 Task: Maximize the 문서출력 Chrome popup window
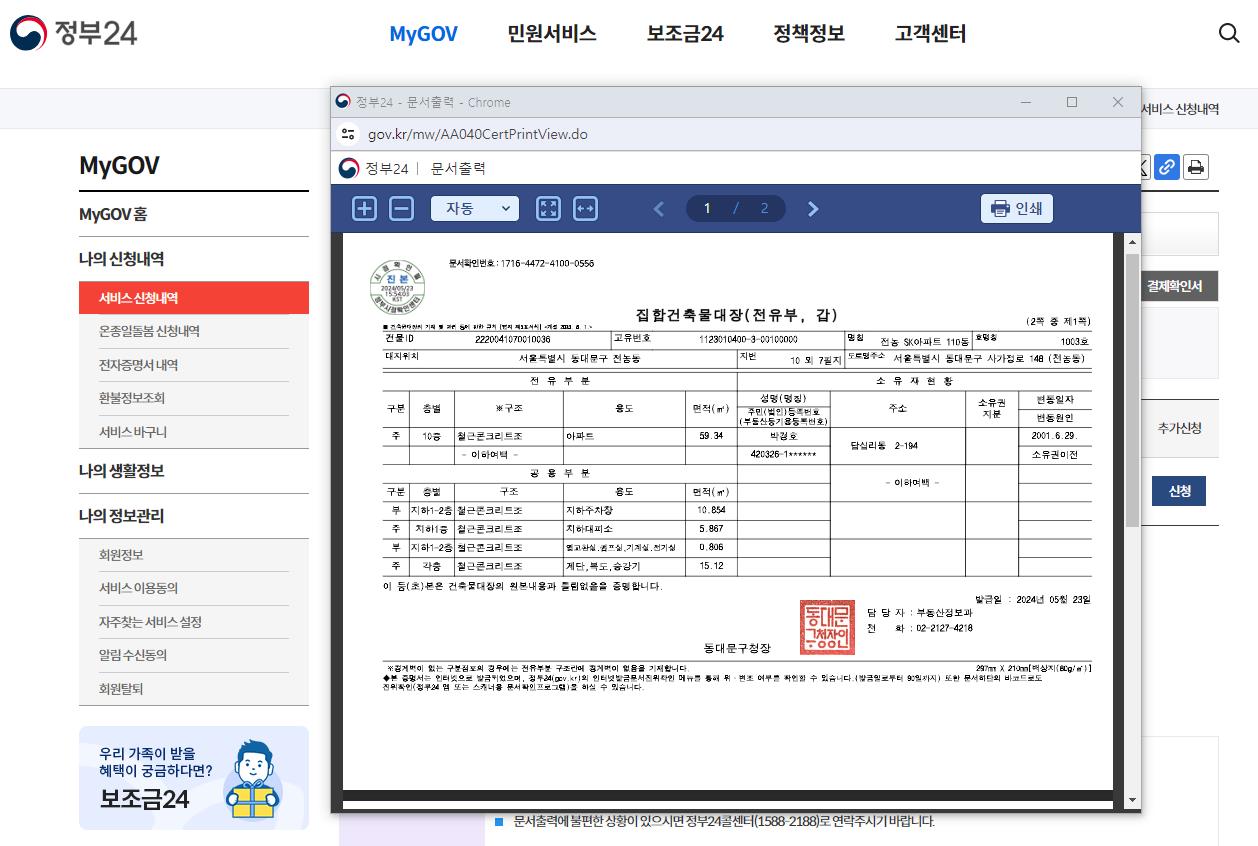click(x=1072, y=102)
